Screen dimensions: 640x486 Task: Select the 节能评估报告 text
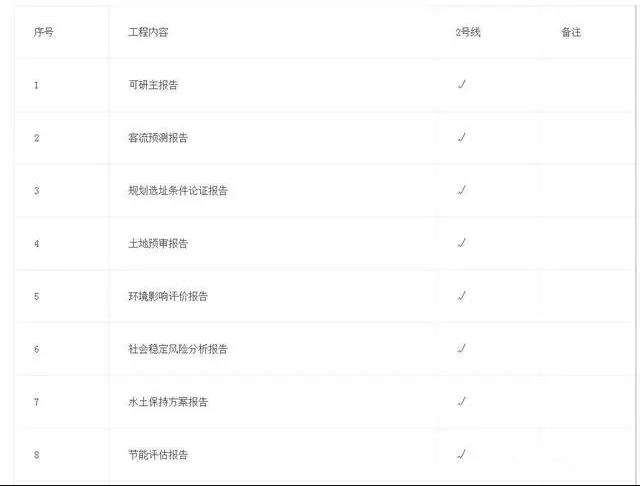click(x=158, y=455)
